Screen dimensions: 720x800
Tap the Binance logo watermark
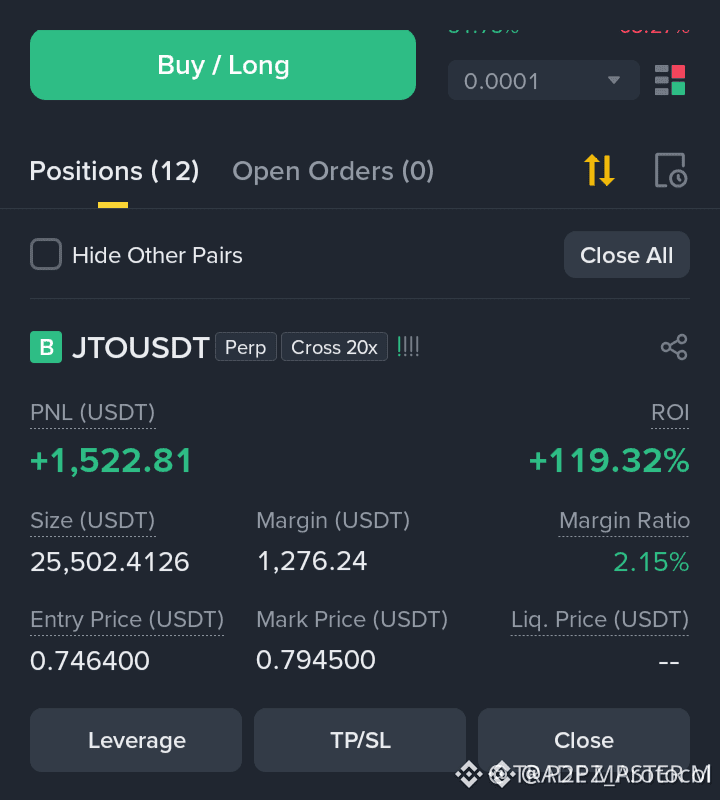469,774
